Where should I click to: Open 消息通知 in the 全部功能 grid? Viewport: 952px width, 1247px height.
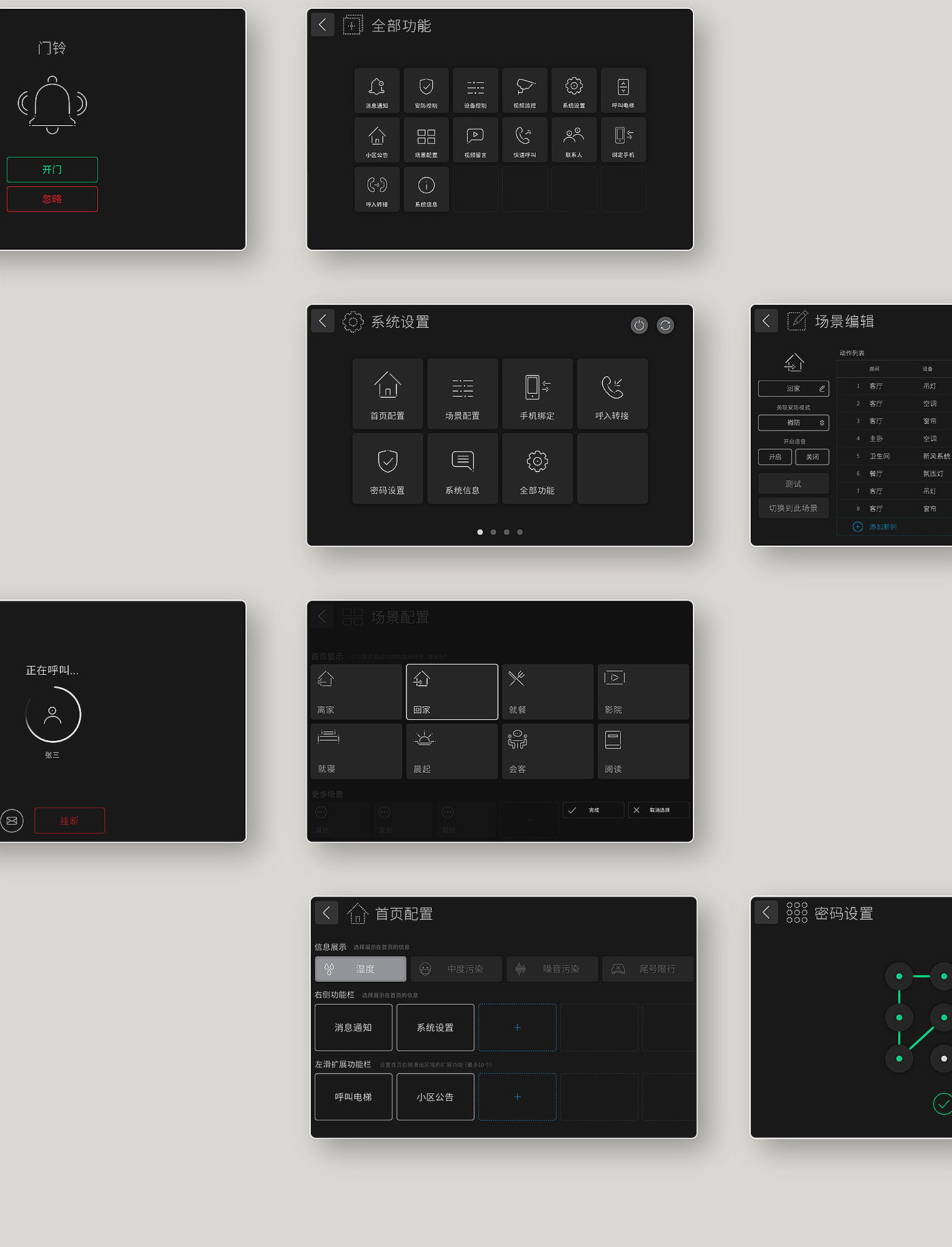pyautogui.click(x=377, y=90)
